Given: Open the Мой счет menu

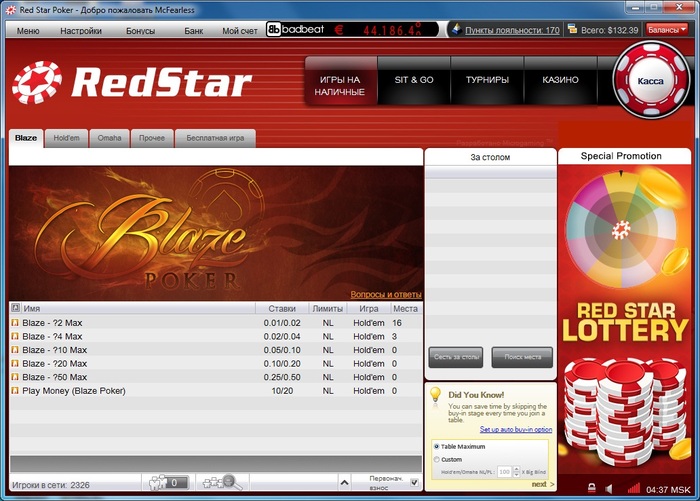Looking at the screenshot, I should pyautogui.click(x=240, y=31).
